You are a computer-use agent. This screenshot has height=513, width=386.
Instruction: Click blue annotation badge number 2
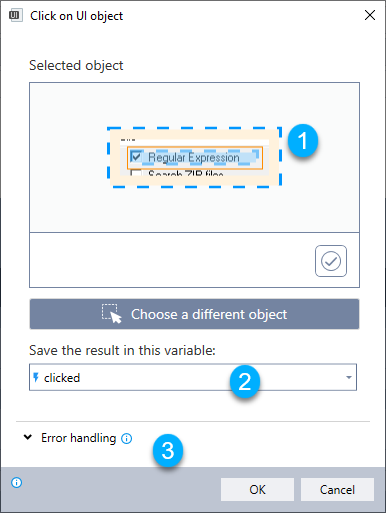pyautogui.click(x=245, y=381)
